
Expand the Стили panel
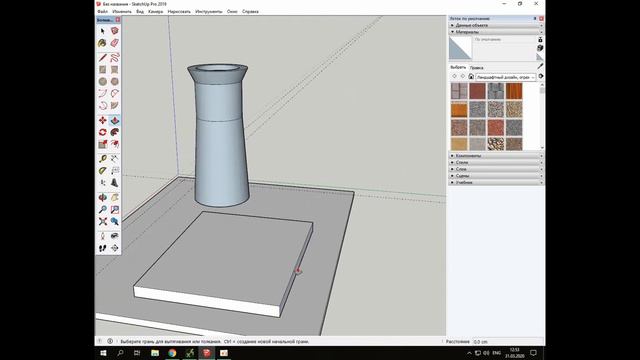point(496,162)
